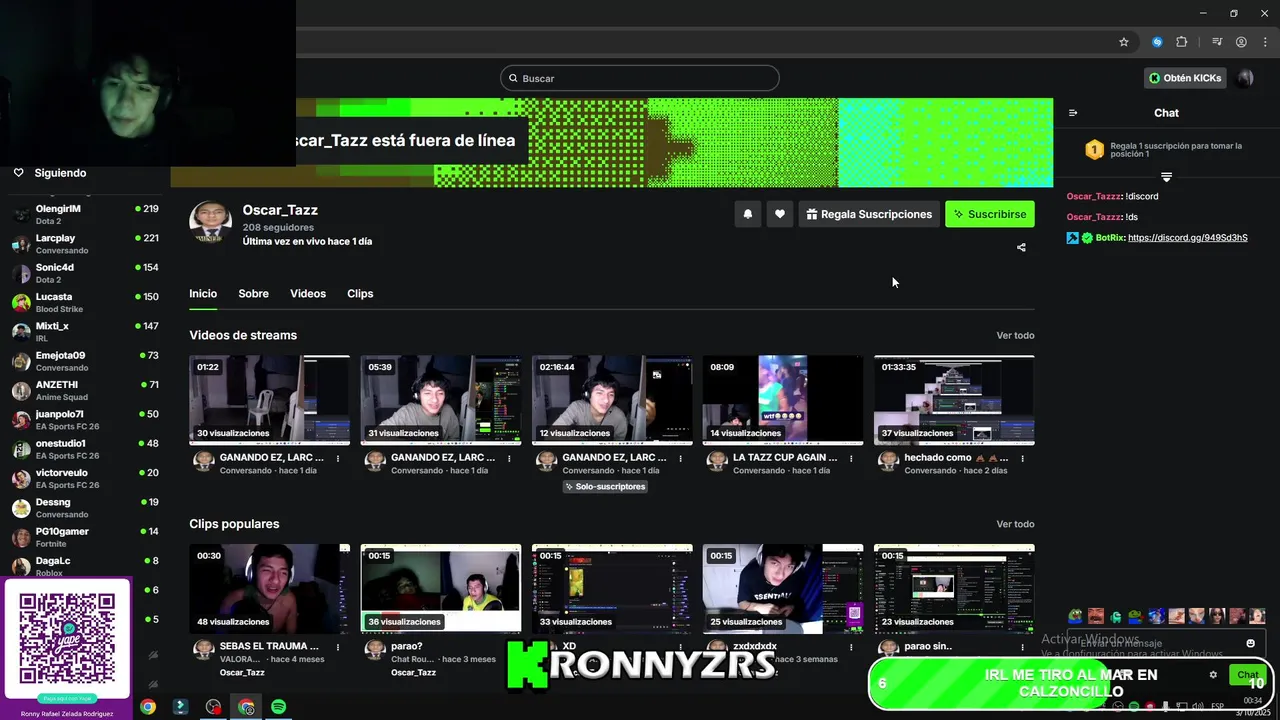Open PG10gamer channel in sidebar

[x=85, y=537]
